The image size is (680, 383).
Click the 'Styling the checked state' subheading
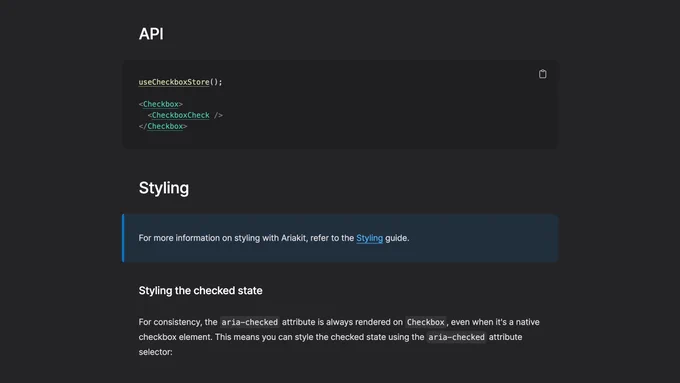point(200,291)
